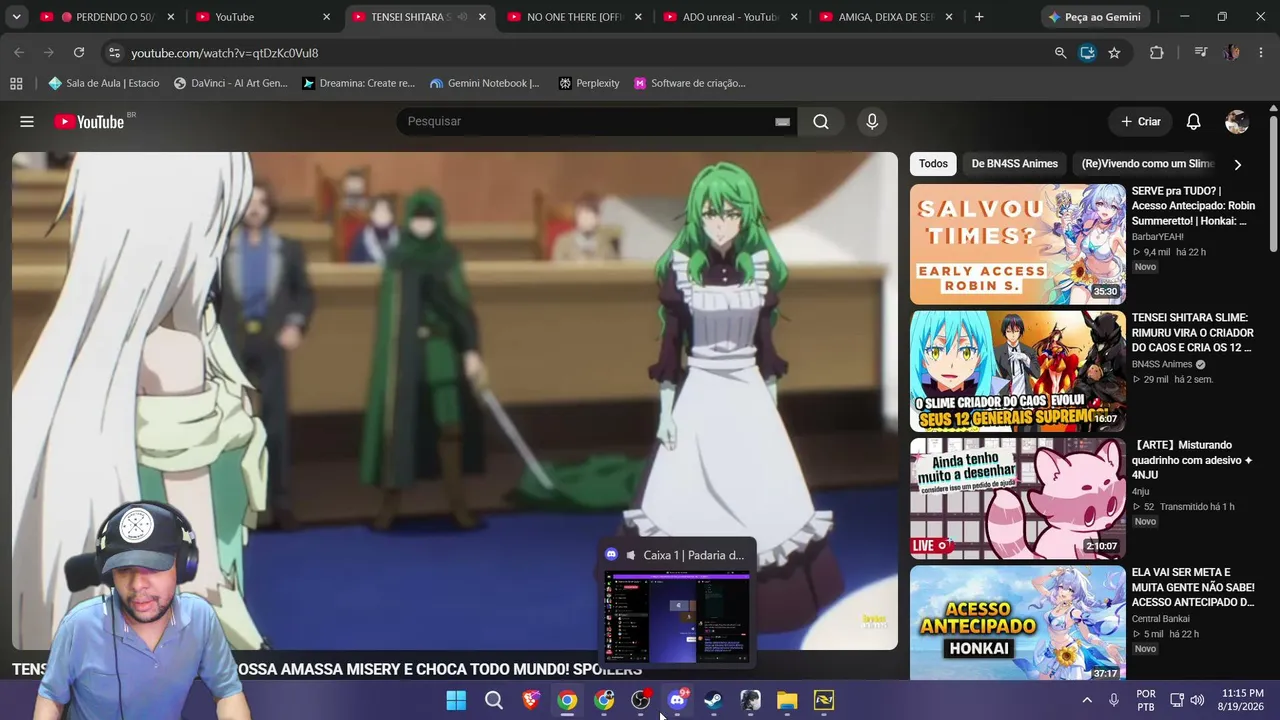Open the YouTube account avatar menu
Screen dimensions: 1280x720
(x=1237, y=122)
